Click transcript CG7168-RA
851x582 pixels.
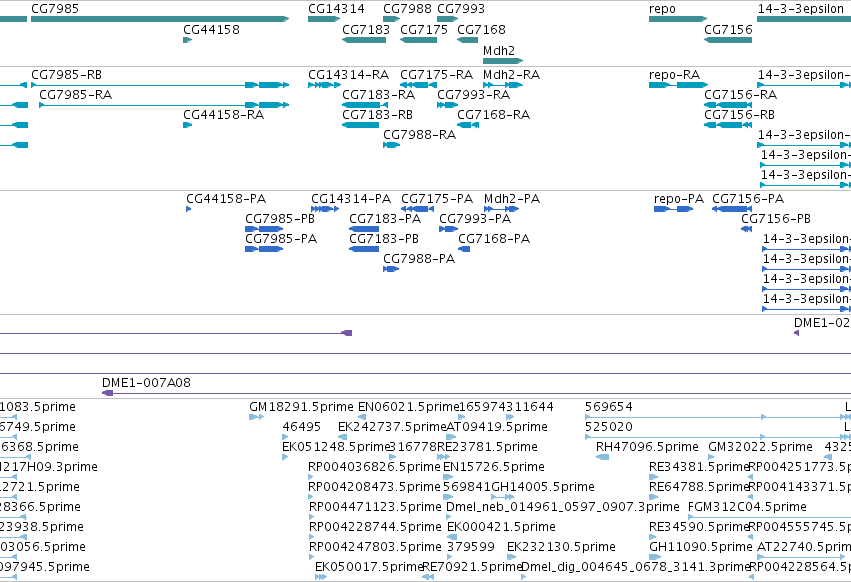468,125
